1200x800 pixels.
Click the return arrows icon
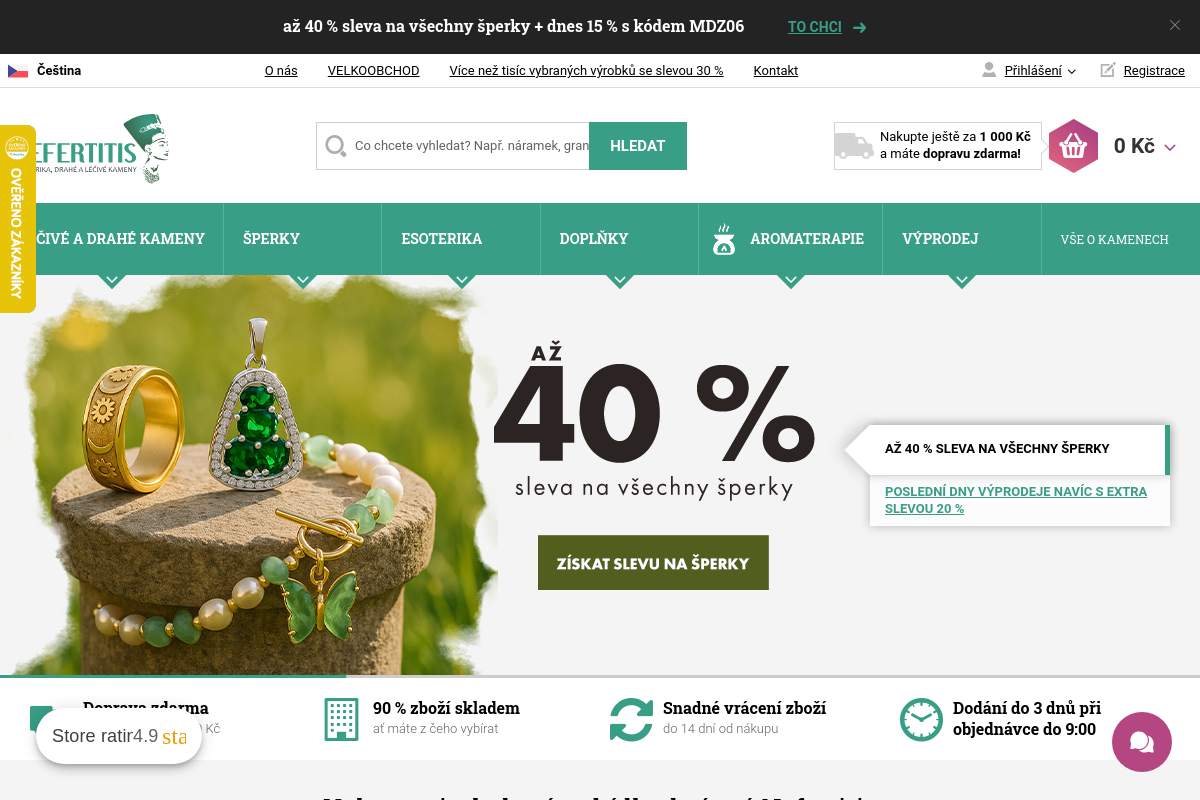click(x=631, y=719)
